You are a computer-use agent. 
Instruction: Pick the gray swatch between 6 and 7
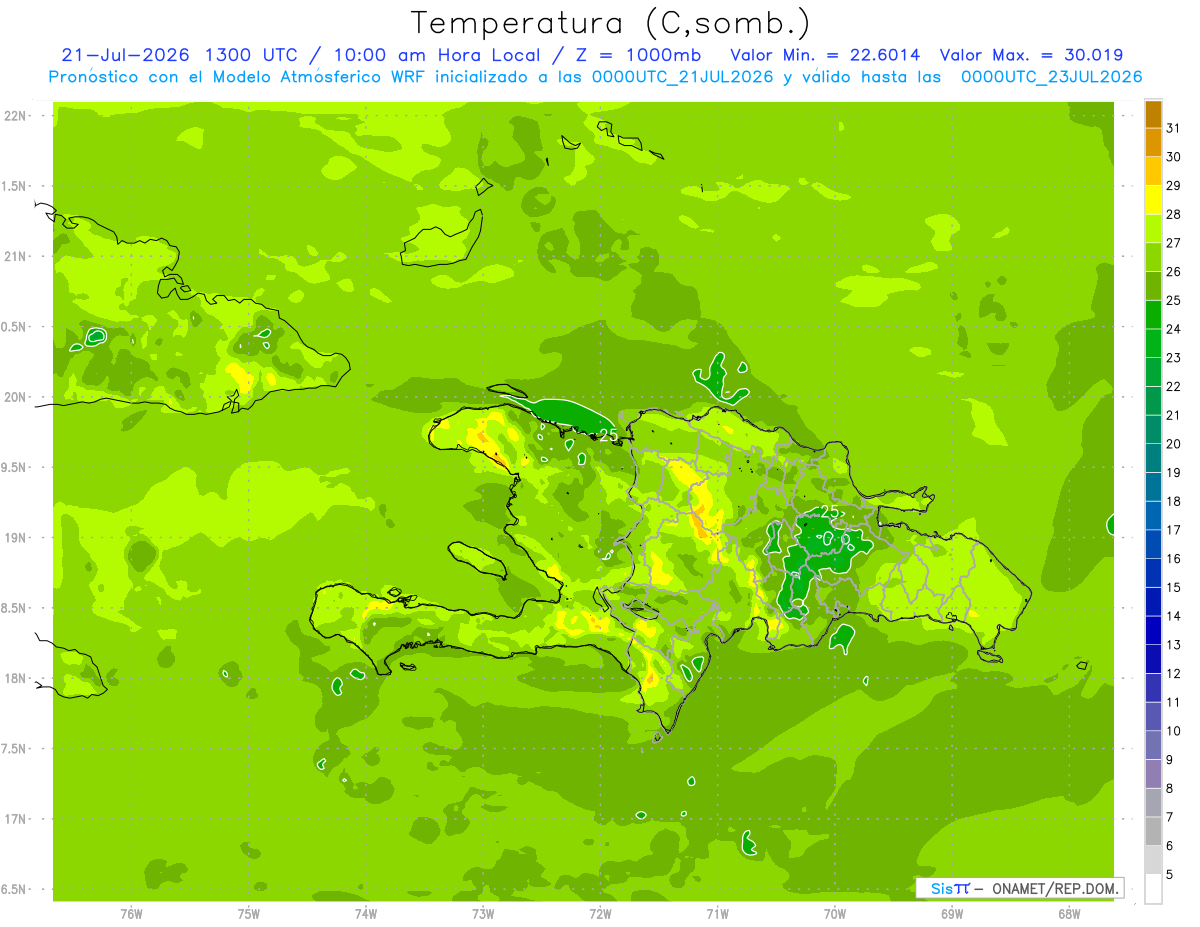click(1153, 832)
